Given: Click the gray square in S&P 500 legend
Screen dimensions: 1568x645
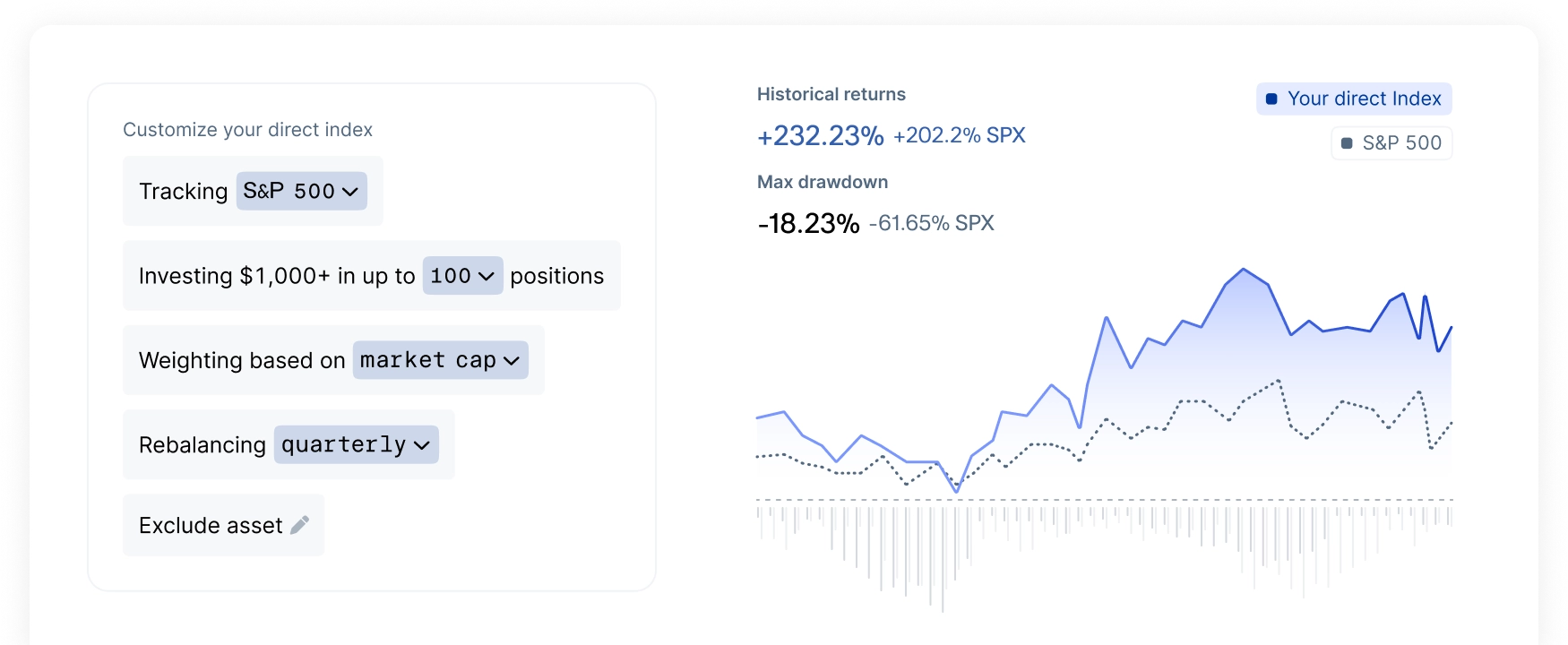Looking at the screenshot, I should coord(1347,143).
